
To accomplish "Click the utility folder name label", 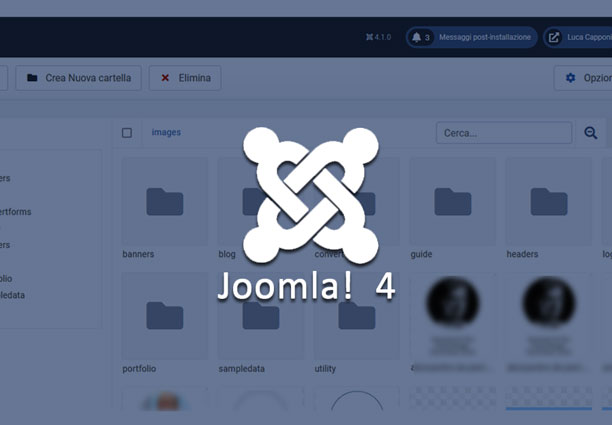I will point(325,369).
